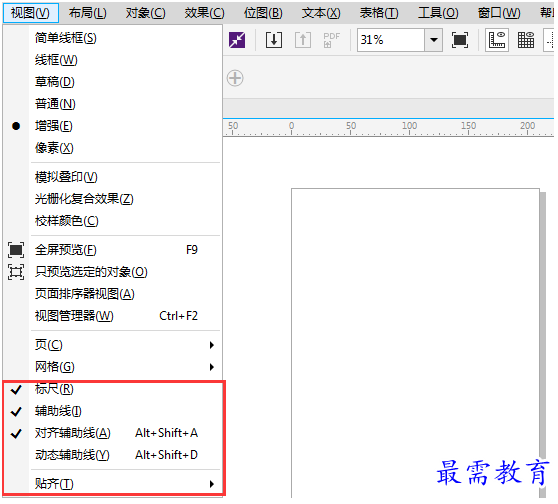Viewport: 558px width, 504px height.
Task: Uncheck 辅助线(I) guidelines option
Action: pos(112,411)
